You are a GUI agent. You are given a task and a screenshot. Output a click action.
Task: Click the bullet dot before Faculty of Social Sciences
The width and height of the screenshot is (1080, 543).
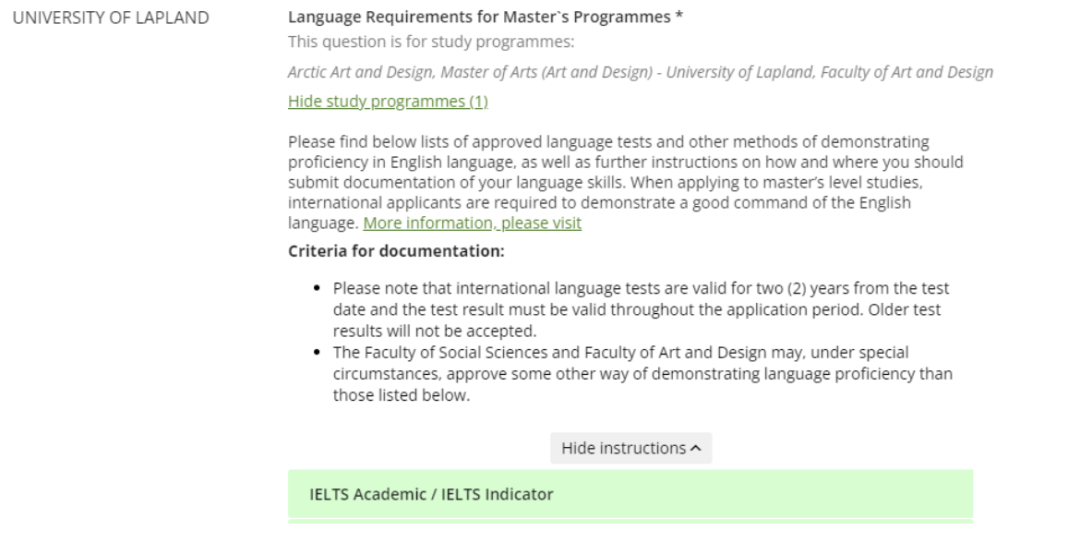coord(317,352)
